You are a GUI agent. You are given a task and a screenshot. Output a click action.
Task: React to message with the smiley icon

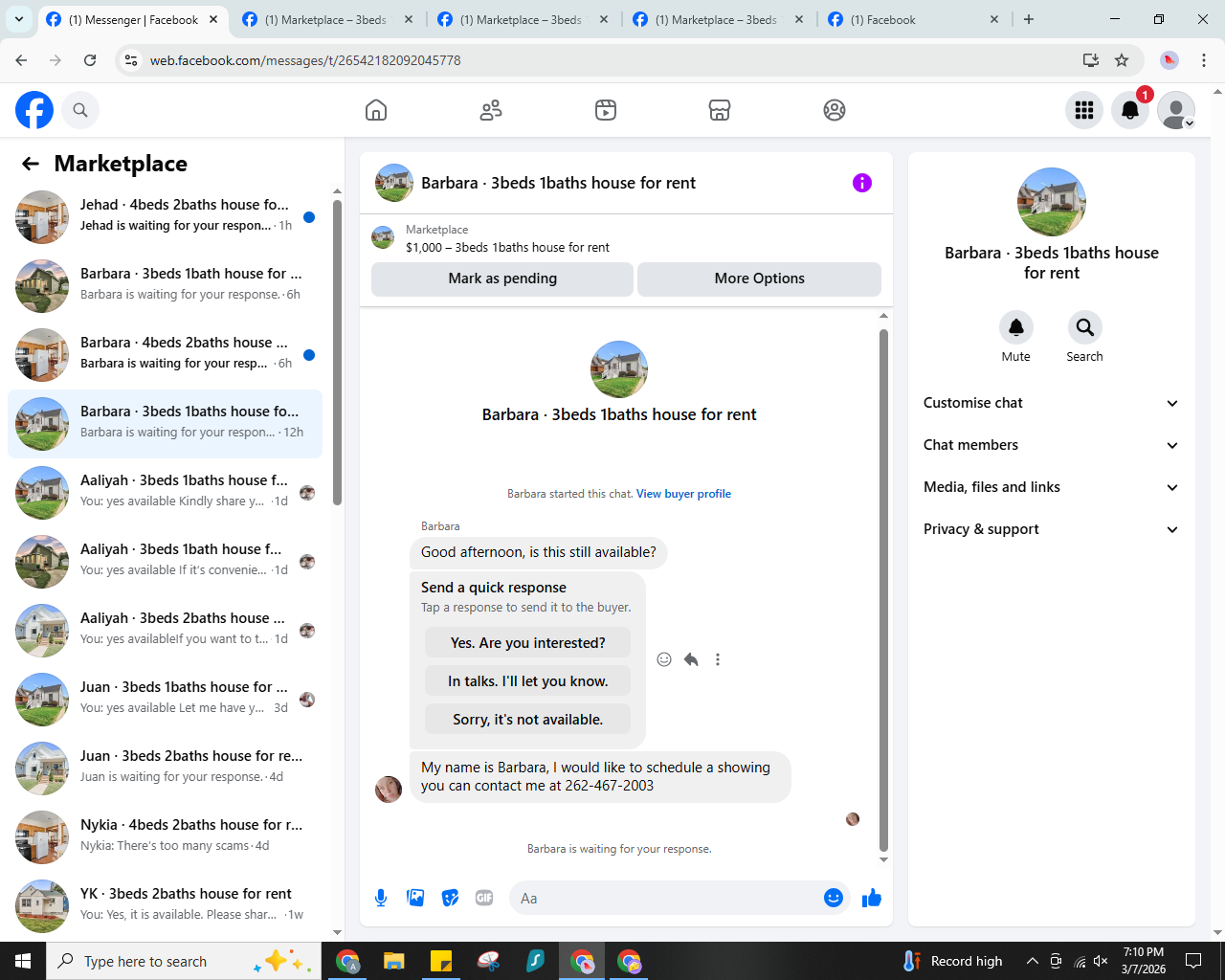pyautogui.click(x=664, y=659)
